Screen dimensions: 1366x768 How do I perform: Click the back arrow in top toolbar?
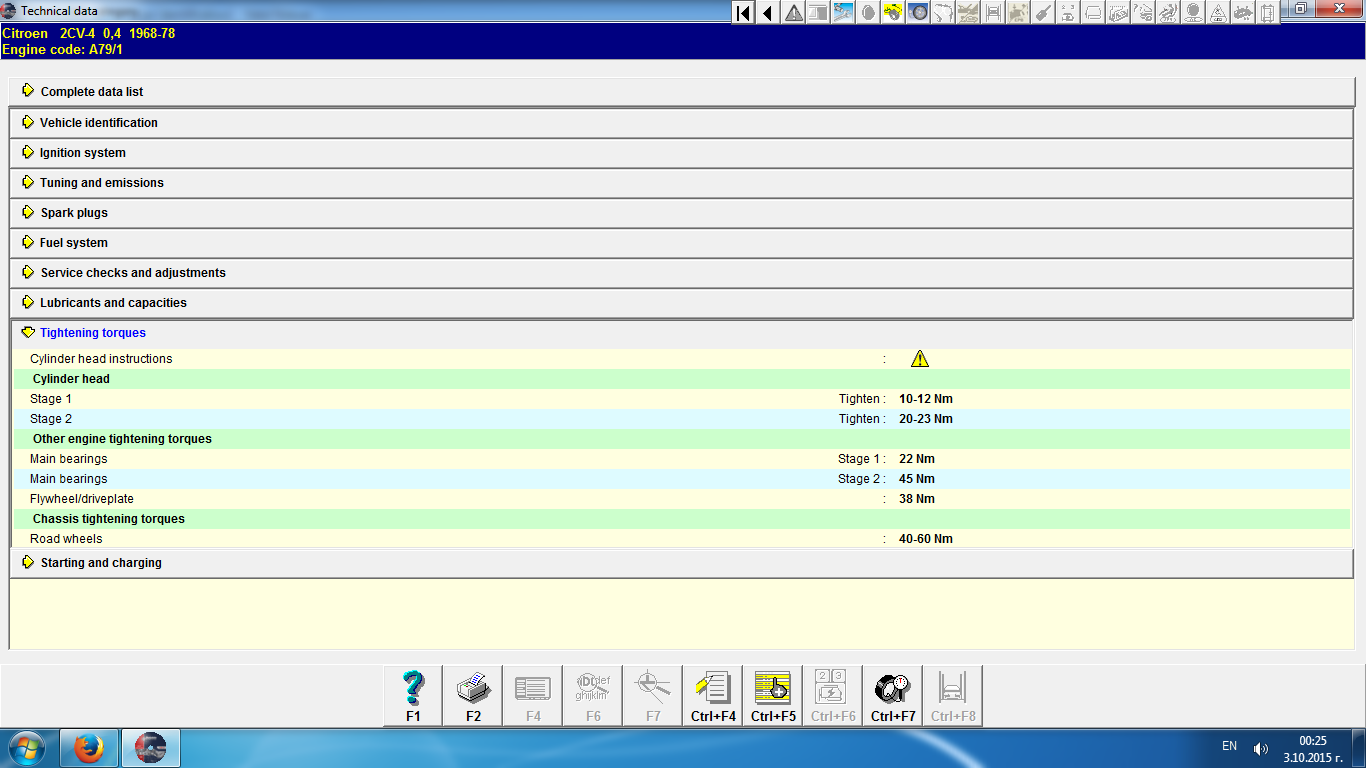(x=768, y=13)
